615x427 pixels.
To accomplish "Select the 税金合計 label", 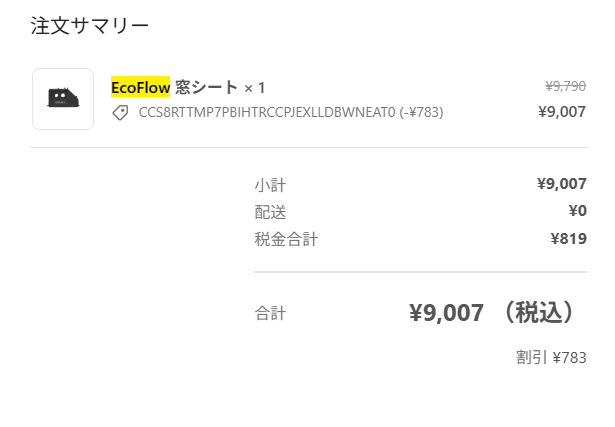I will coord(286,239).
